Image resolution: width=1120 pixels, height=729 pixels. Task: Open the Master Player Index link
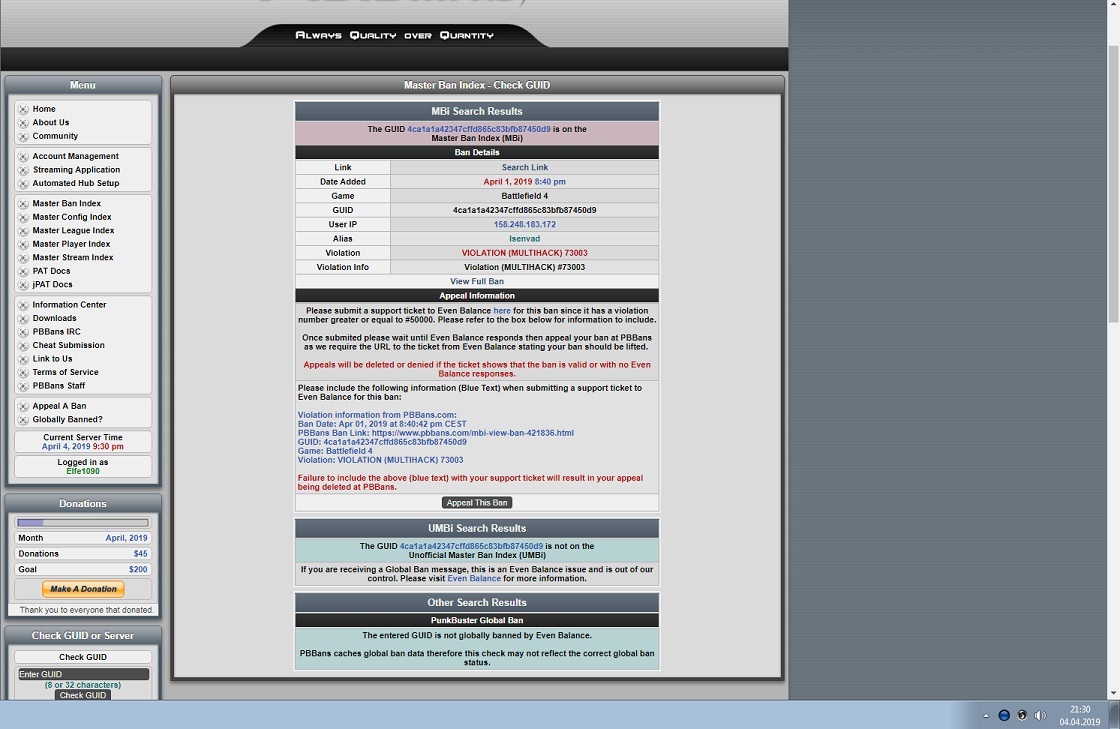point(71,244)
